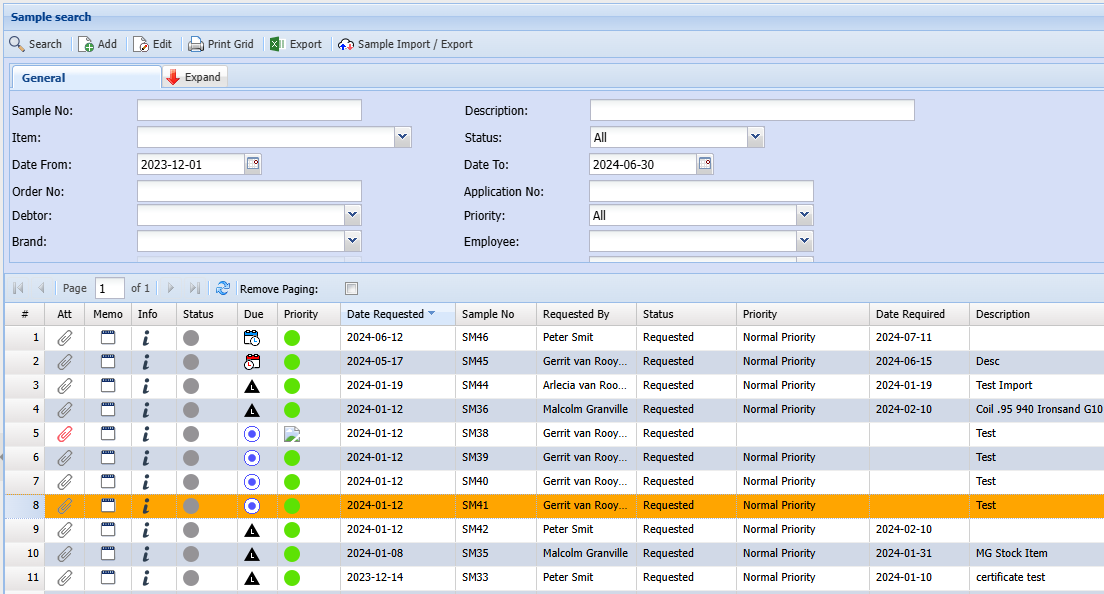This screenshot has height=594, width=1104.
Task: Open the Item dropdown list
Action: click(402, 138)
